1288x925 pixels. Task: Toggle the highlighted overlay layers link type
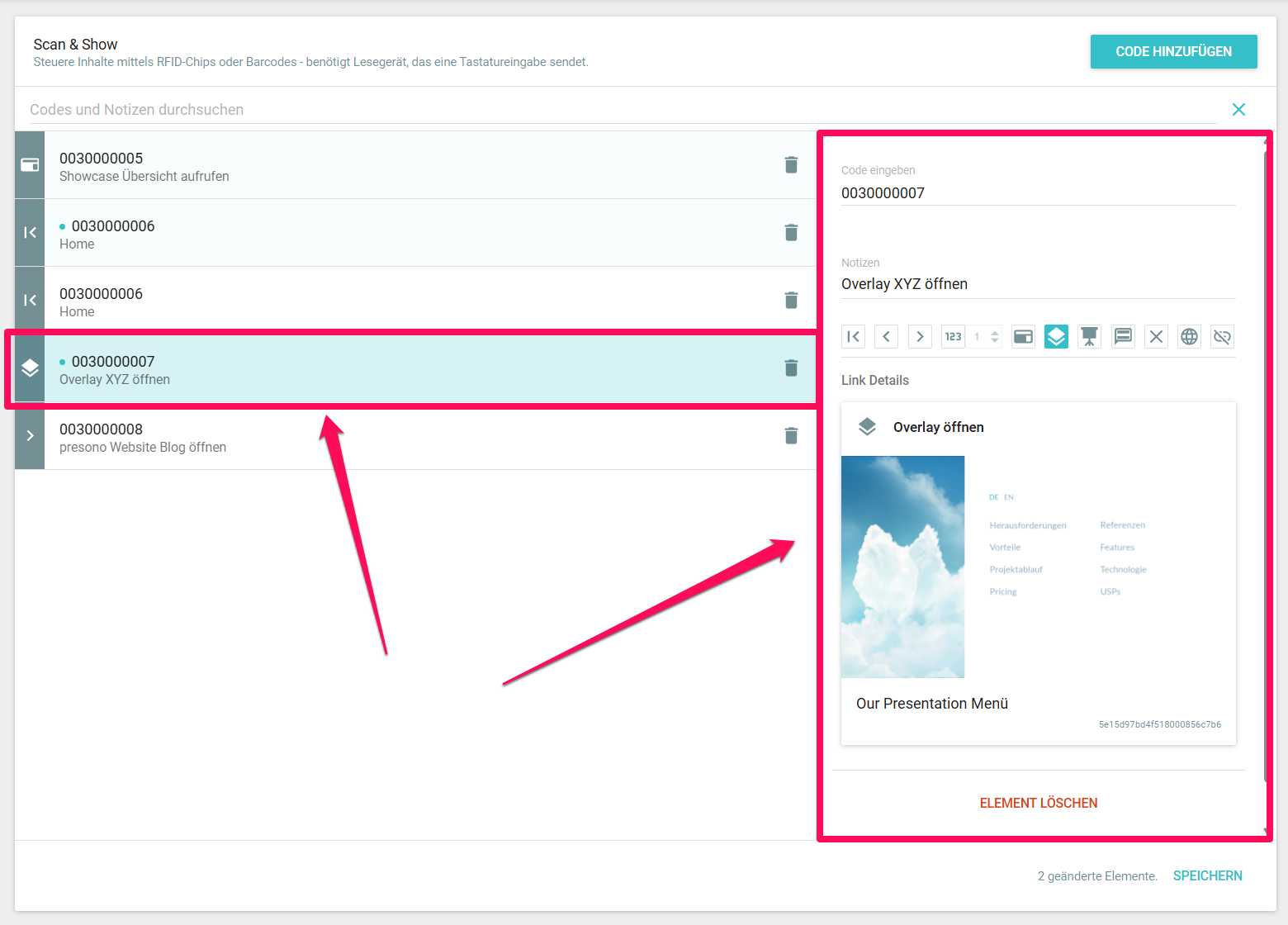click(1056, 337)
